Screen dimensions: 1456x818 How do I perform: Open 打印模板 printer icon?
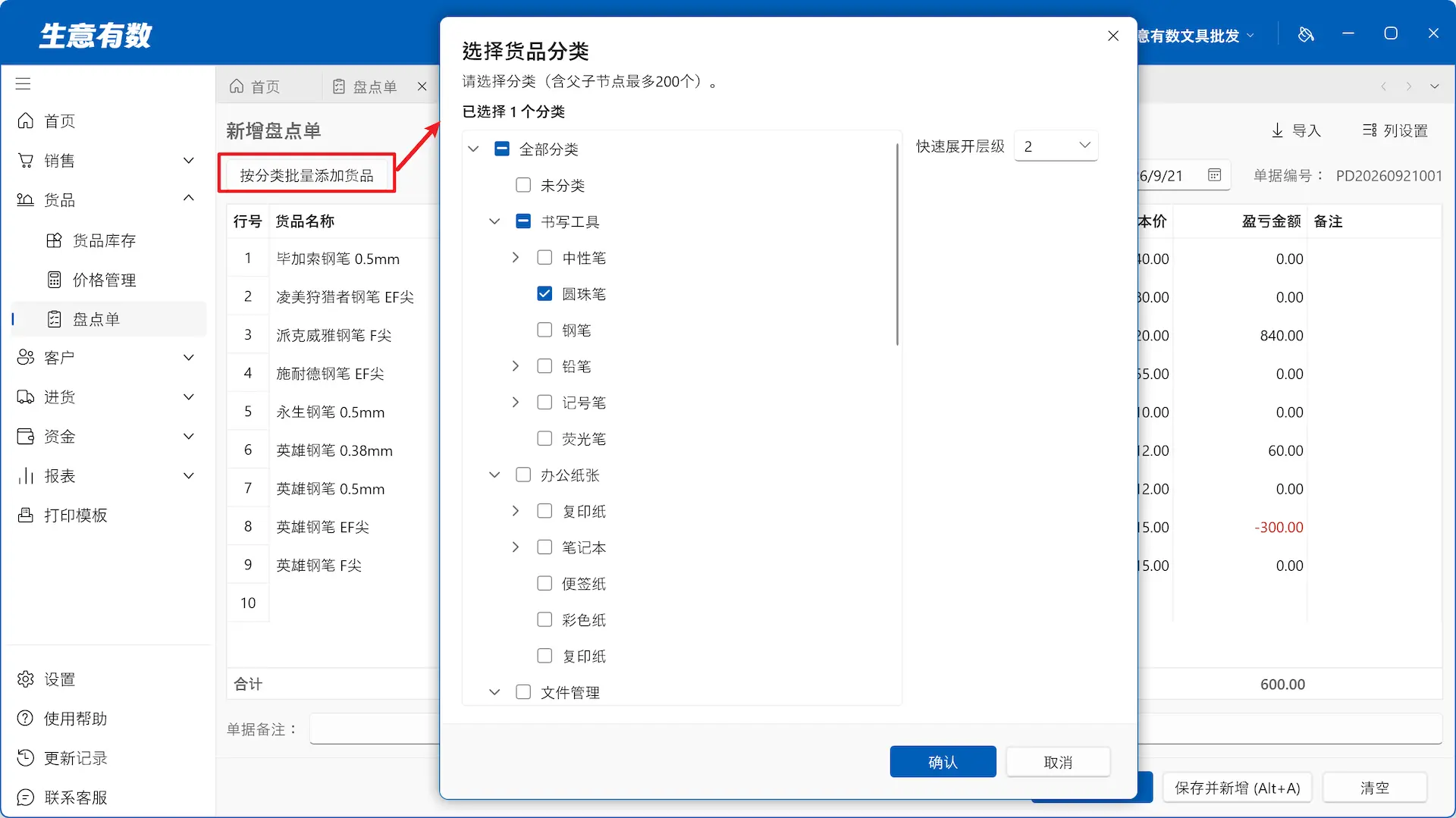pos(26,516)
